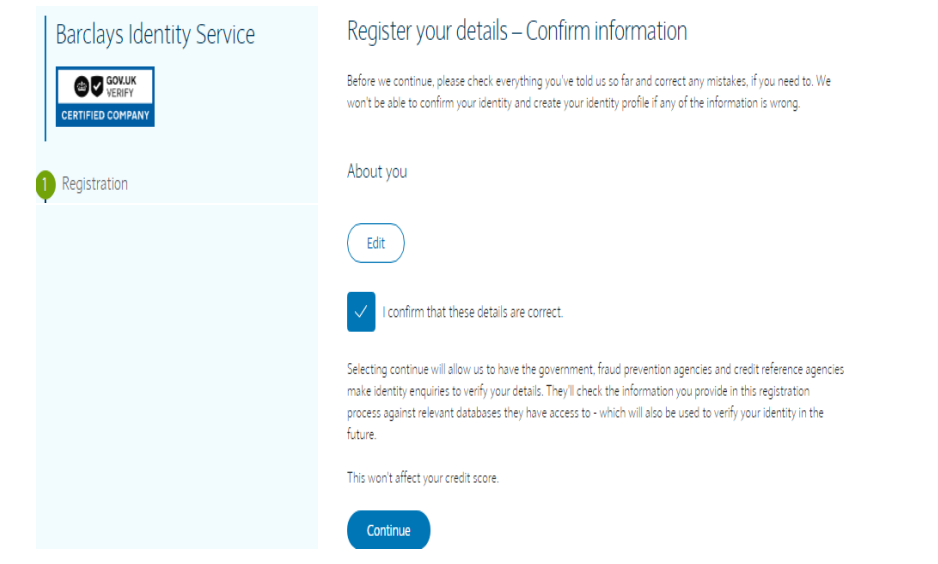Click the paragraph beginning 'Selecting continue will allow'
The image size is (938, 564).
coord(595,402)
